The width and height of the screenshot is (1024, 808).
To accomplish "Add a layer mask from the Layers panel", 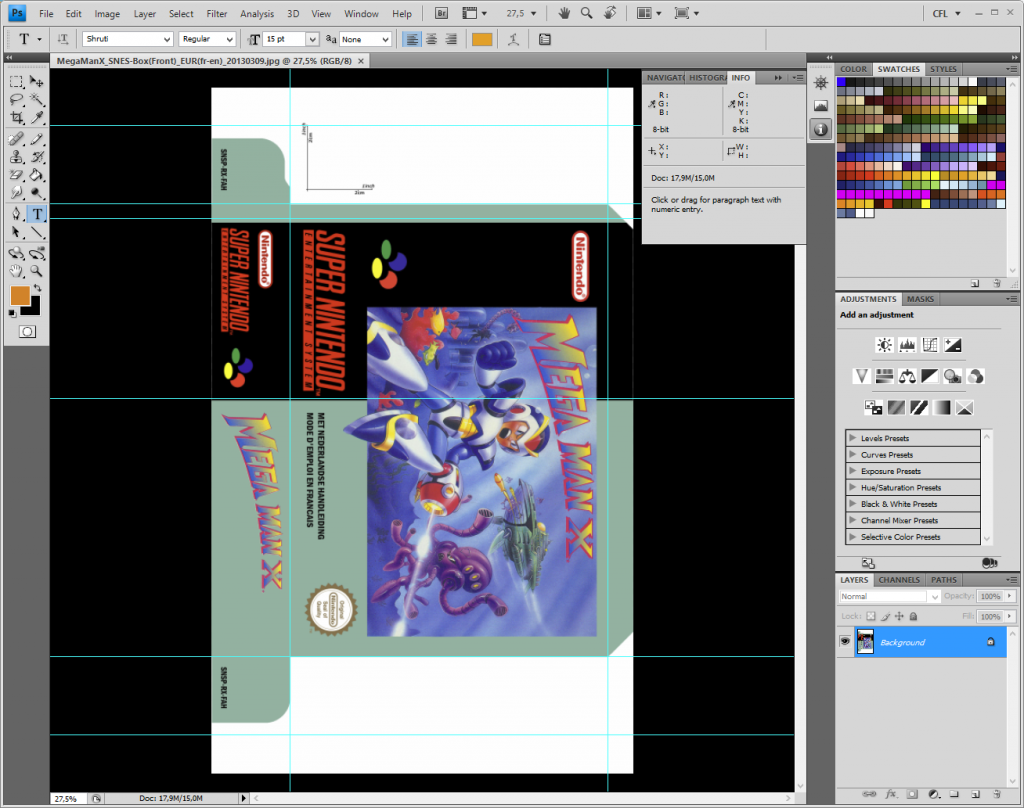I will coord(911,794).
